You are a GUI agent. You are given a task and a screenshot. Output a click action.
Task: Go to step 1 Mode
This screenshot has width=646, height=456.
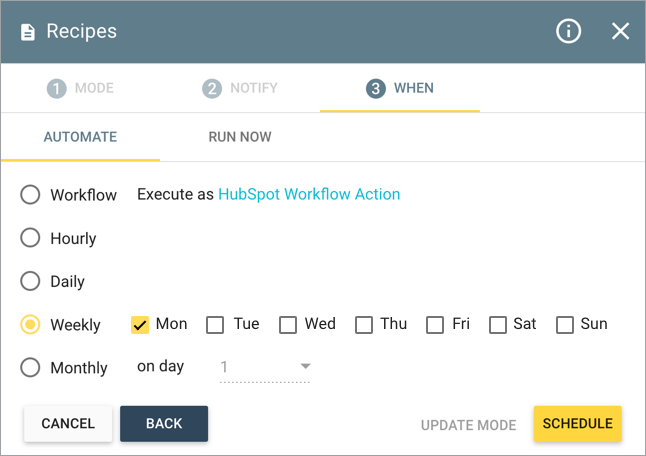tap(80, 88)
